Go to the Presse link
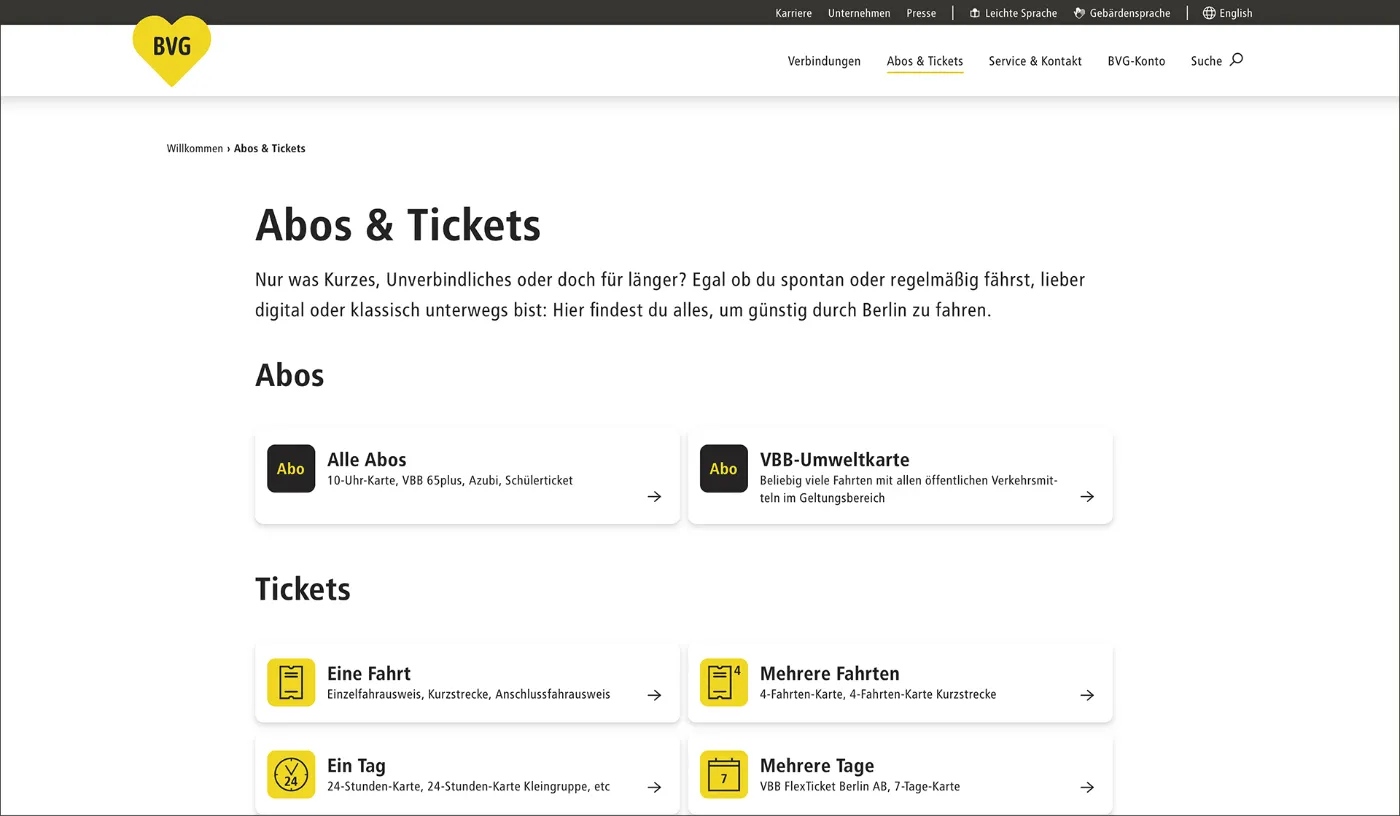 pyautogui.click(x=921, y=13)
